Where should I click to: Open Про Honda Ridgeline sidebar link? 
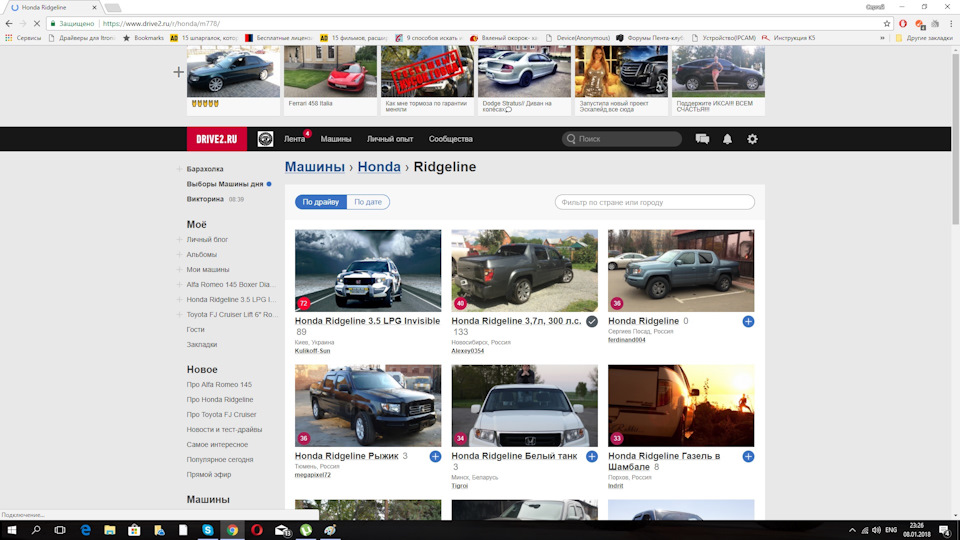click(220, 400)
